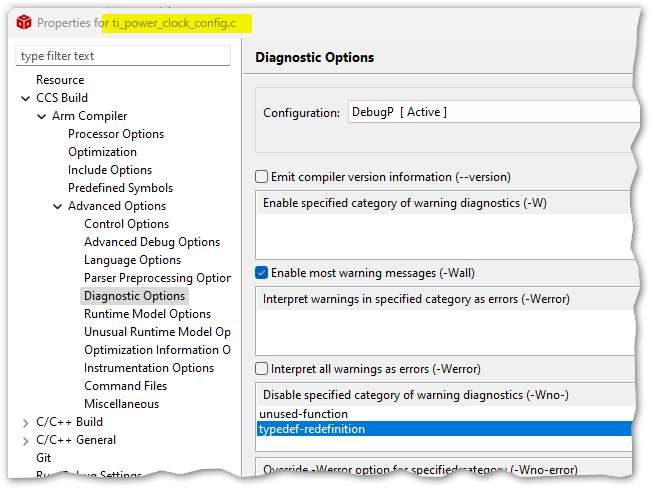Open Runtime Model Options page

147,314
